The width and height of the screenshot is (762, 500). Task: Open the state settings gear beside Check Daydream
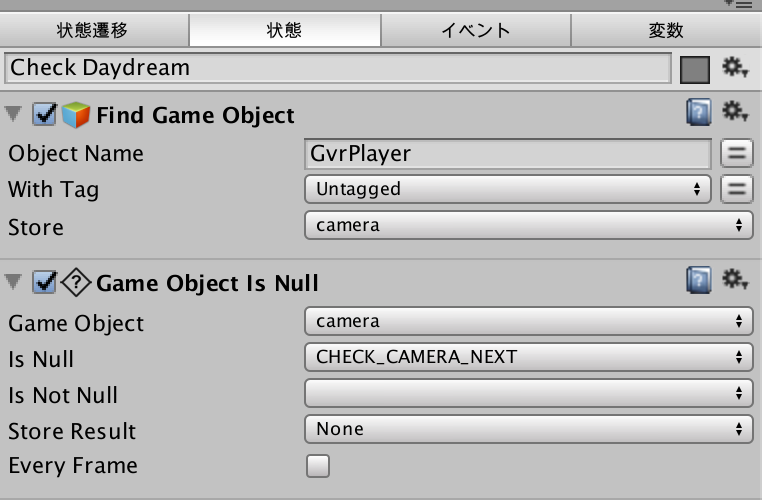click(735, 68)
